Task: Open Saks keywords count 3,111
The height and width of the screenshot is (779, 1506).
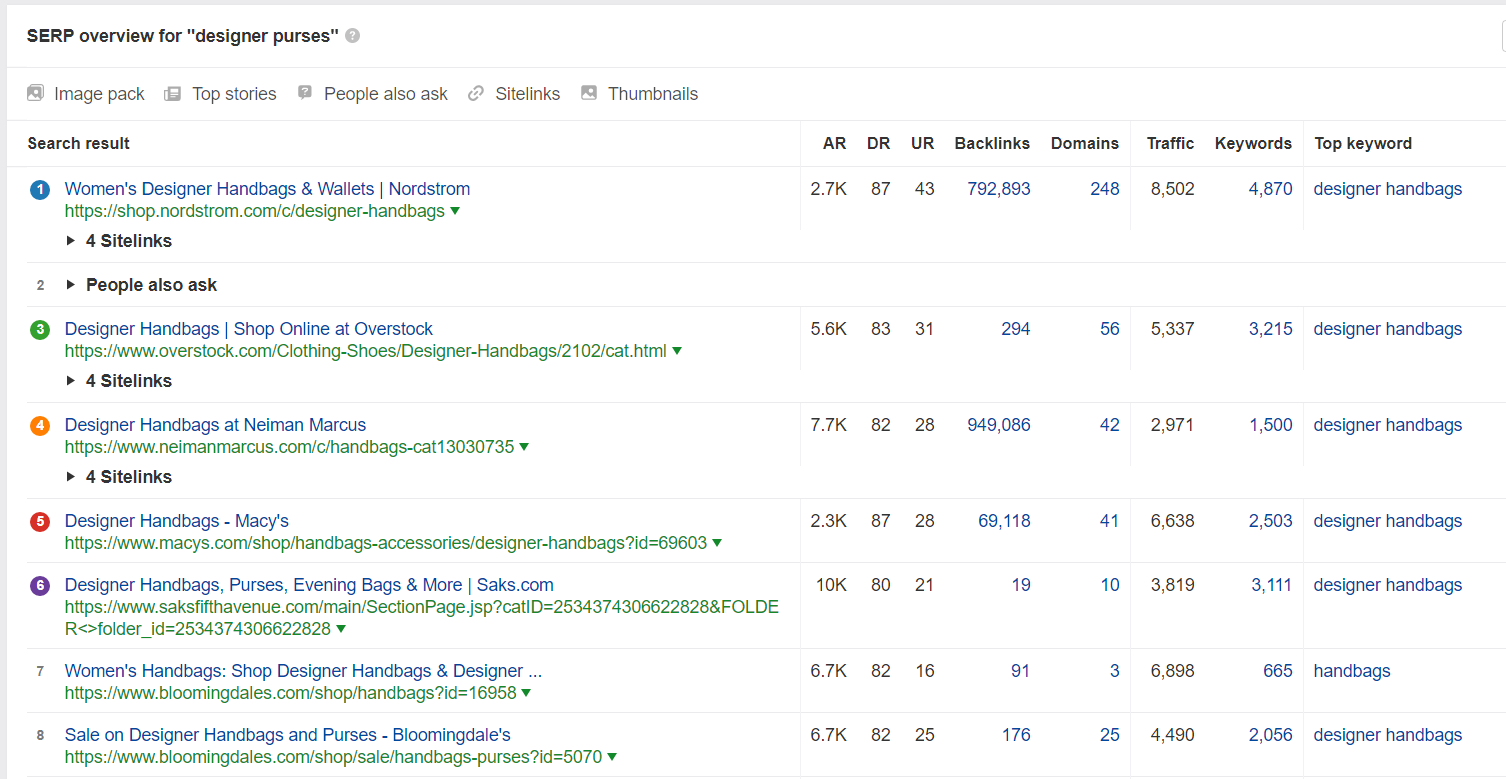Action: click(1272, 585)
